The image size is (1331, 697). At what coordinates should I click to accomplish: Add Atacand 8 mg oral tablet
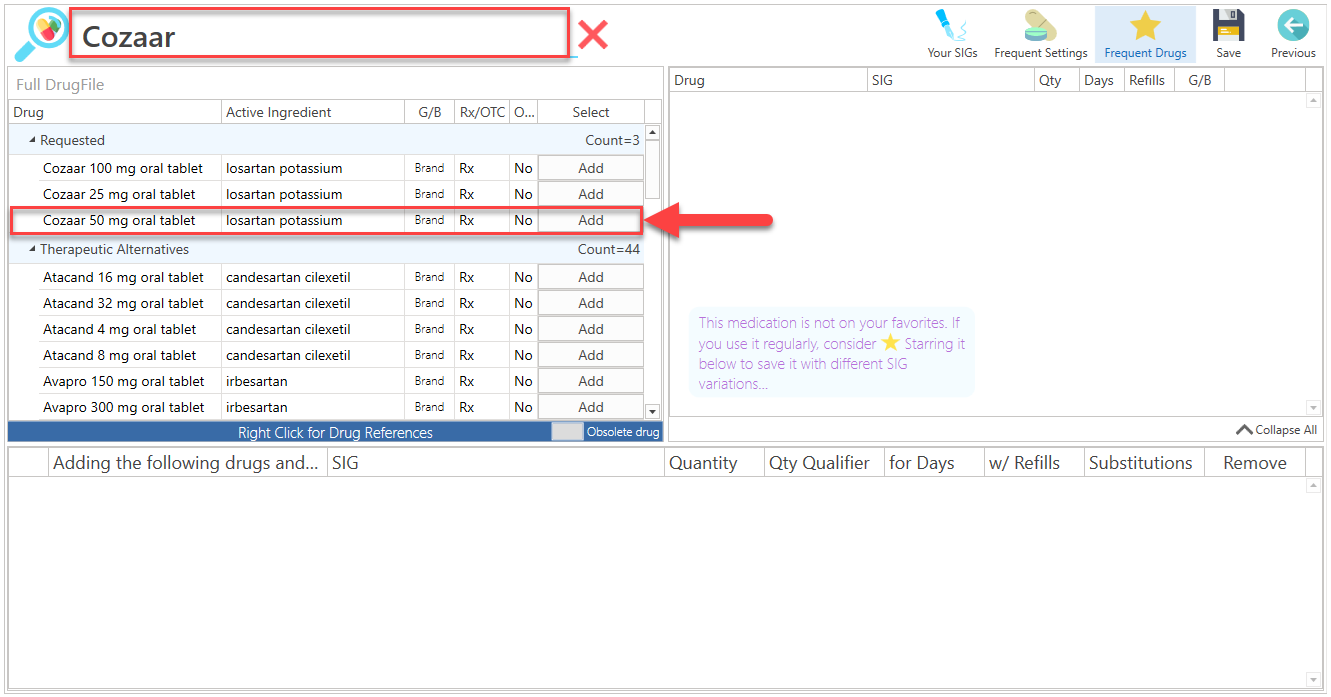coord(591,355)
